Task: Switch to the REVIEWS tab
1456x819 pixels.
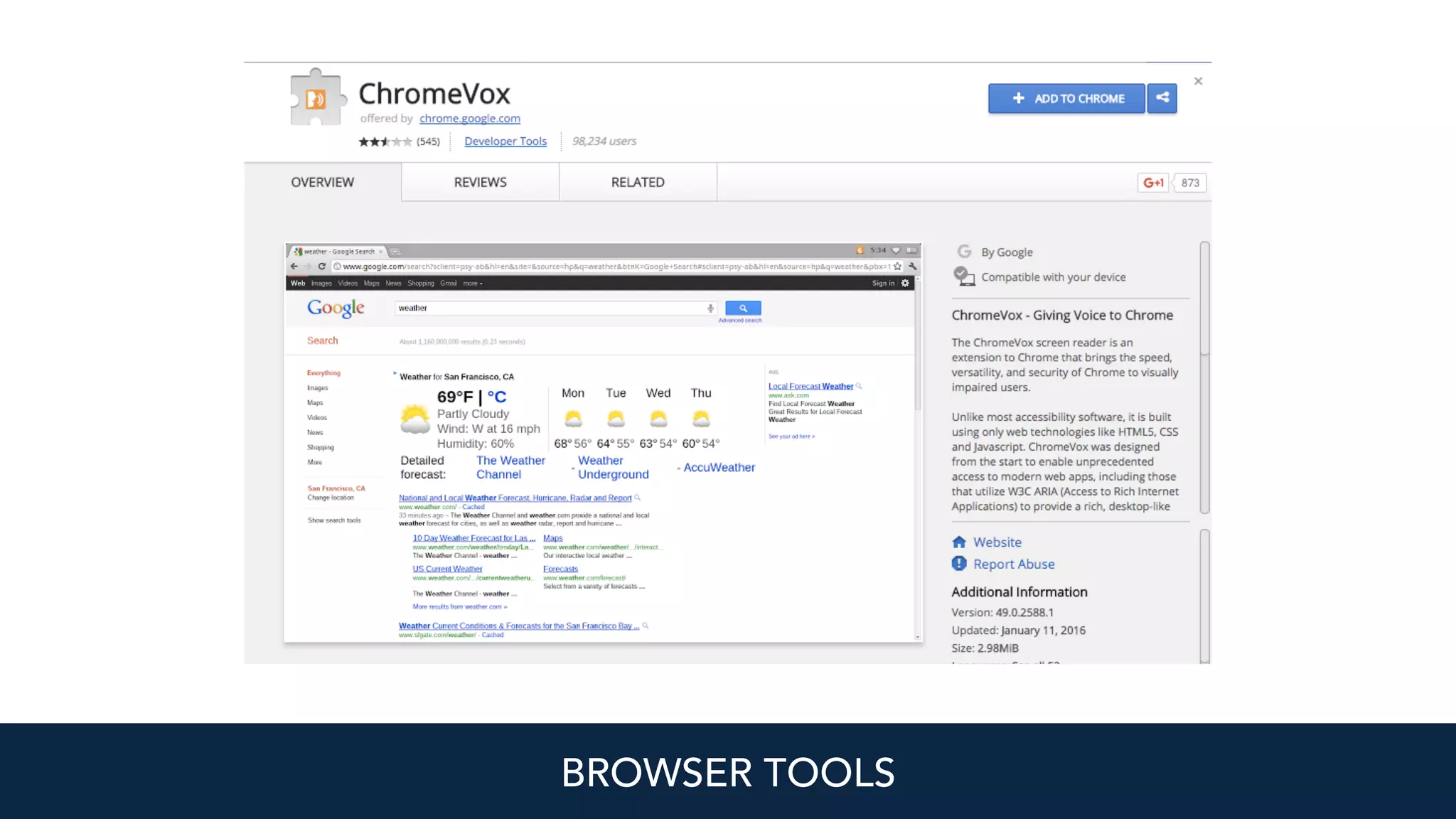Action: point(481,182)
